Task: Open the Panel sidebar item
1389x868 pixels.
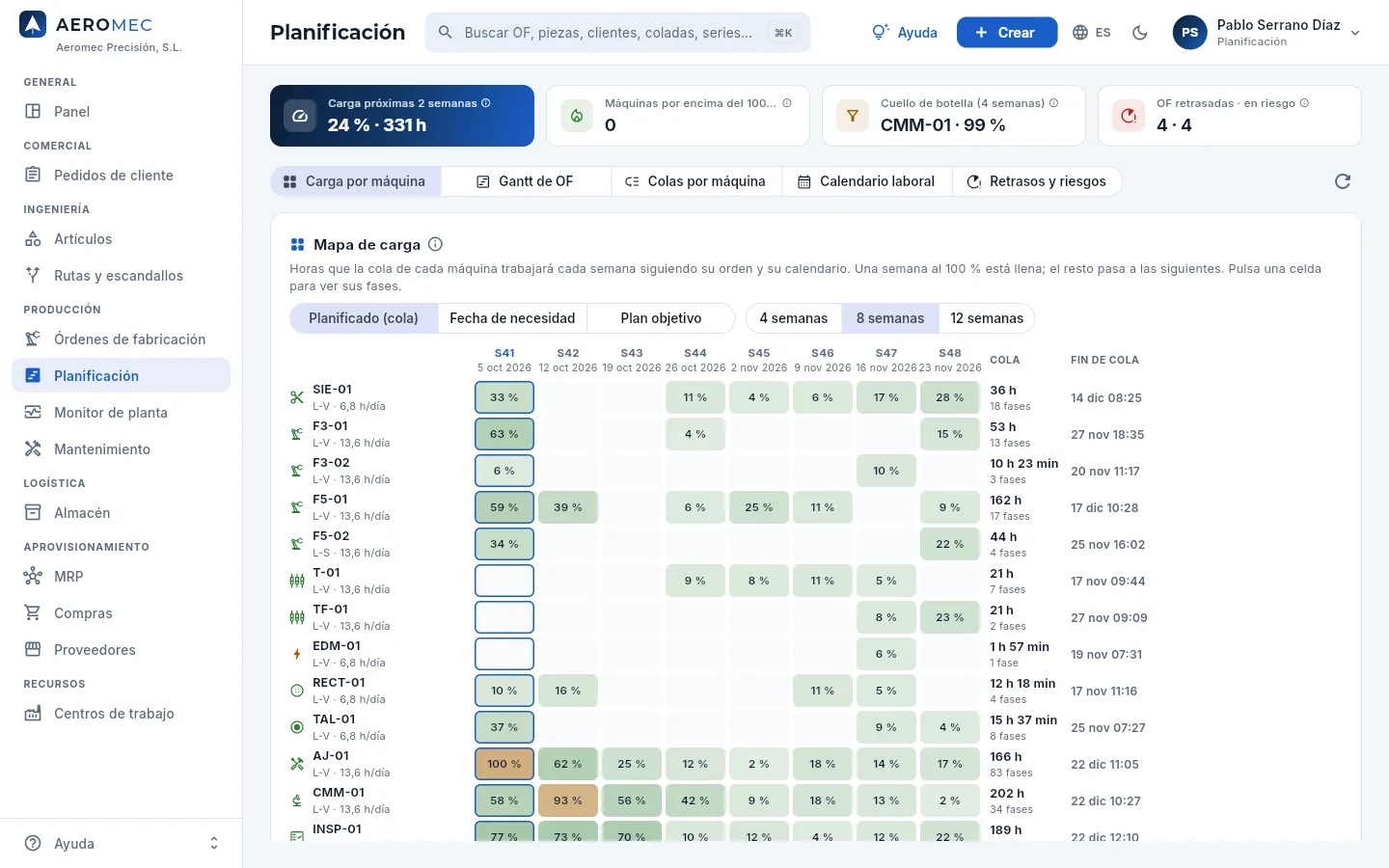Action: tap(121, 112)
